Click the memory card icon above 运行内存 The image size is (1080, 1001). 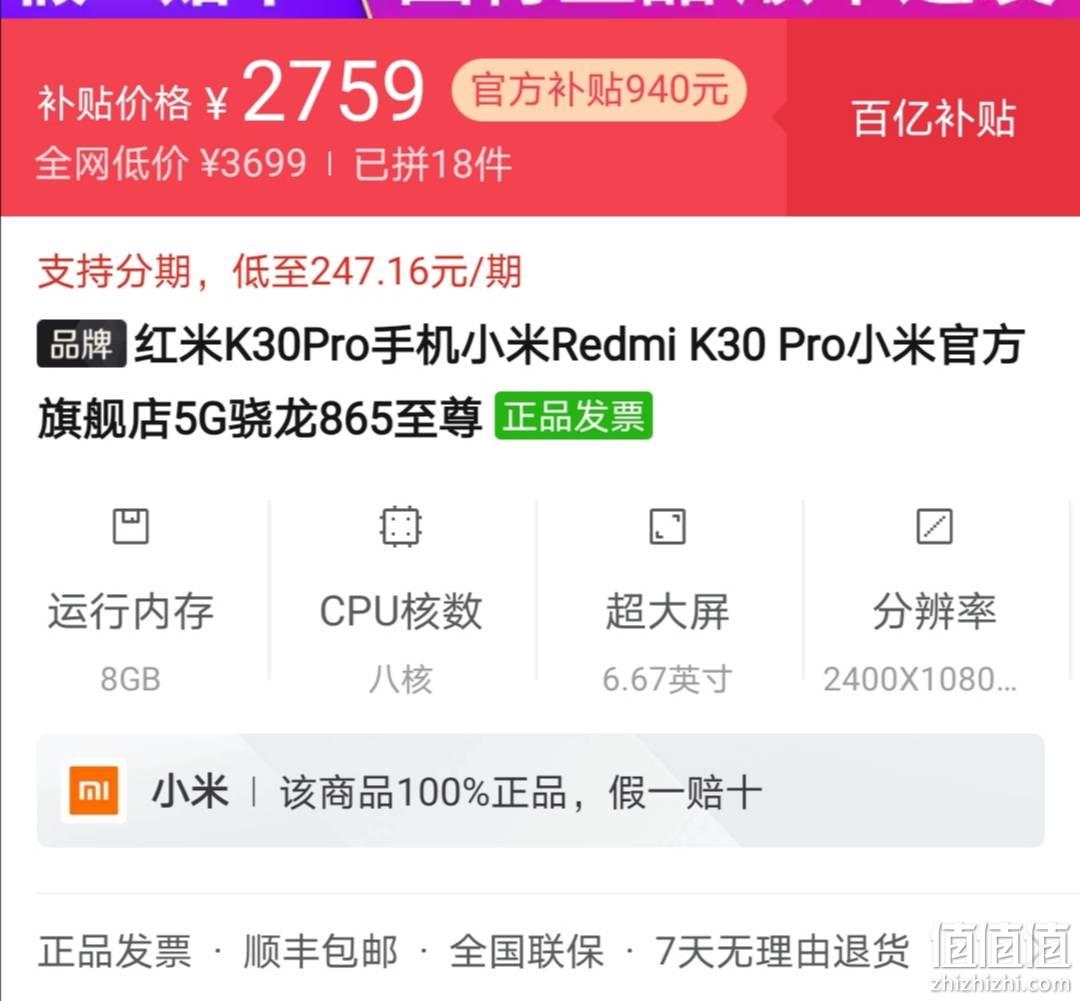[x=130, y=526]
